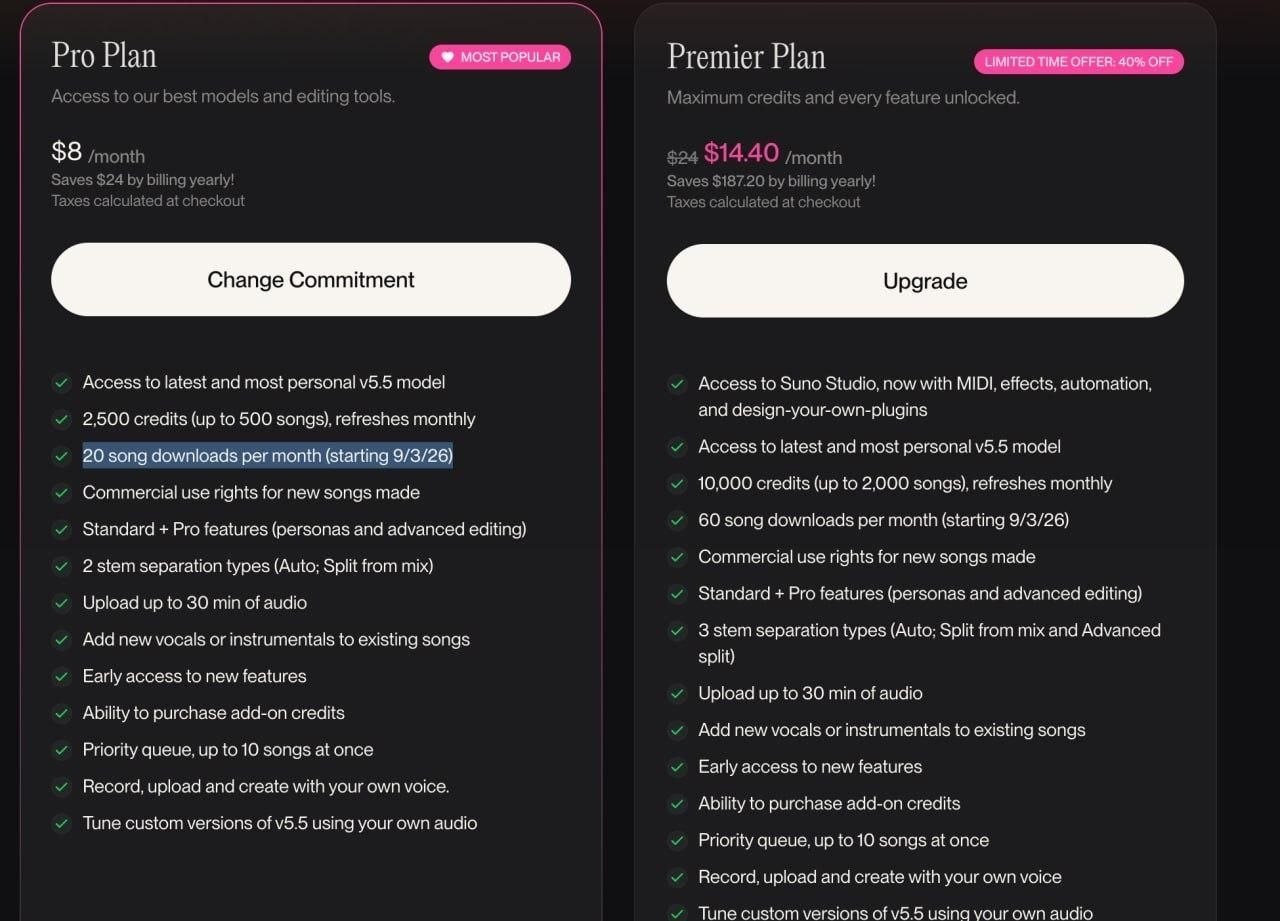The image size is (1280, 921).
Task: Click checkmark next to 10,000 credits feature
Action: pyautogui.click(x=677, y=484)
